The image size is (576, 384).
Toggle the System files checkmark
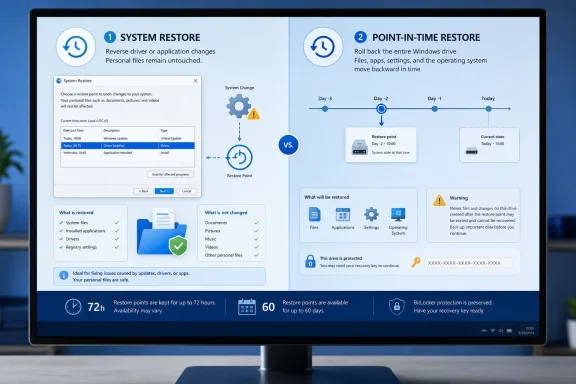click(117, 223)
